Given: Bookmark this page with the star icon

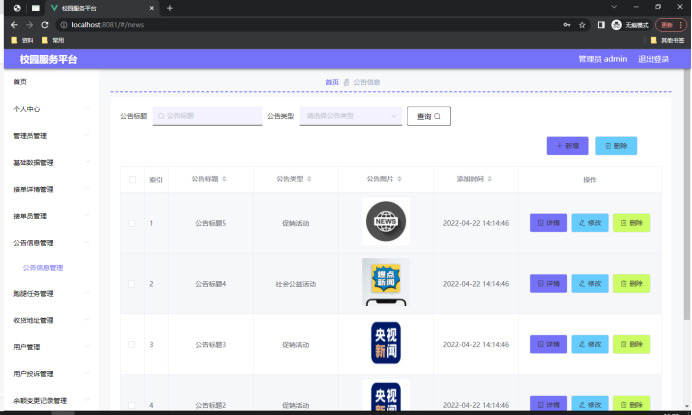Looking at the screenshot, I should 582,25.
